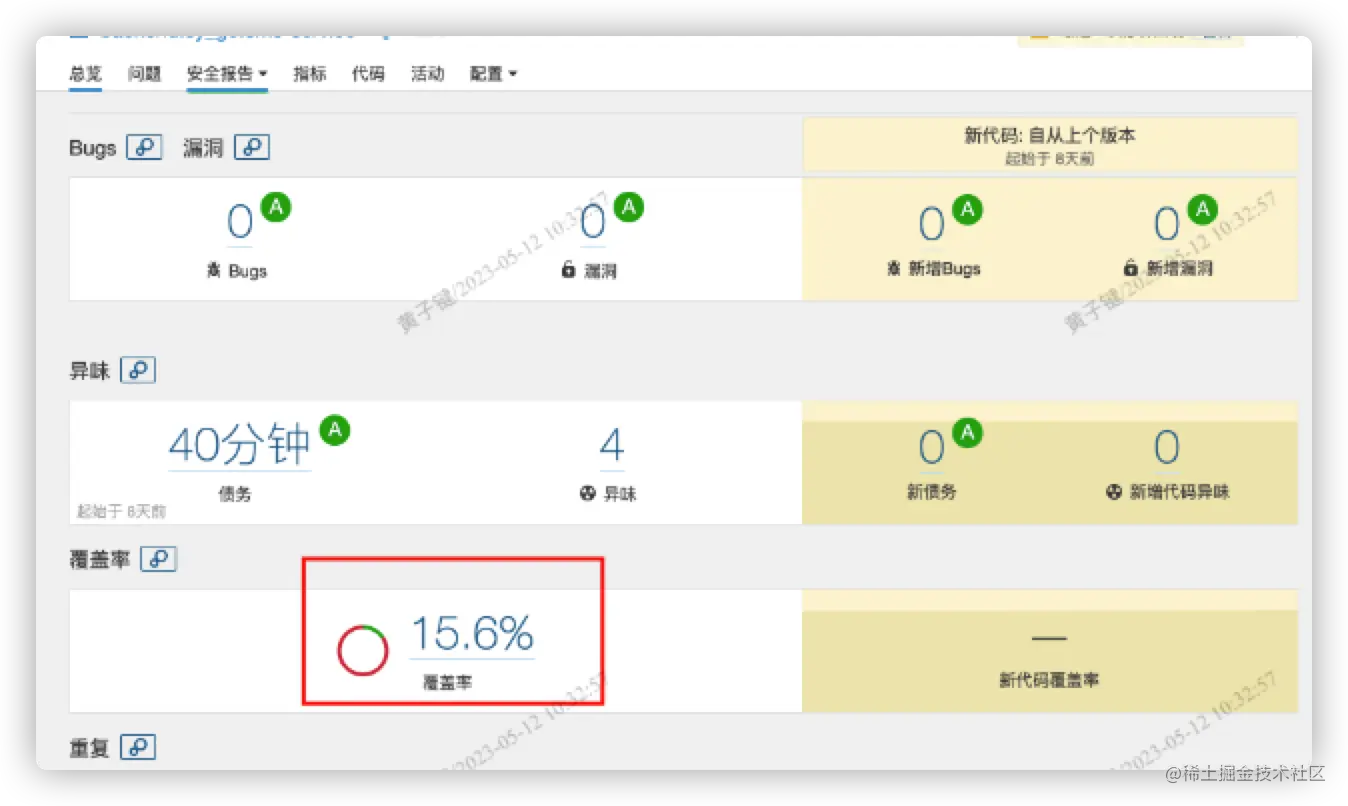Switch to the 问题 tab
The height and width of the screenshot is (806, 1348).
point(144,73)
